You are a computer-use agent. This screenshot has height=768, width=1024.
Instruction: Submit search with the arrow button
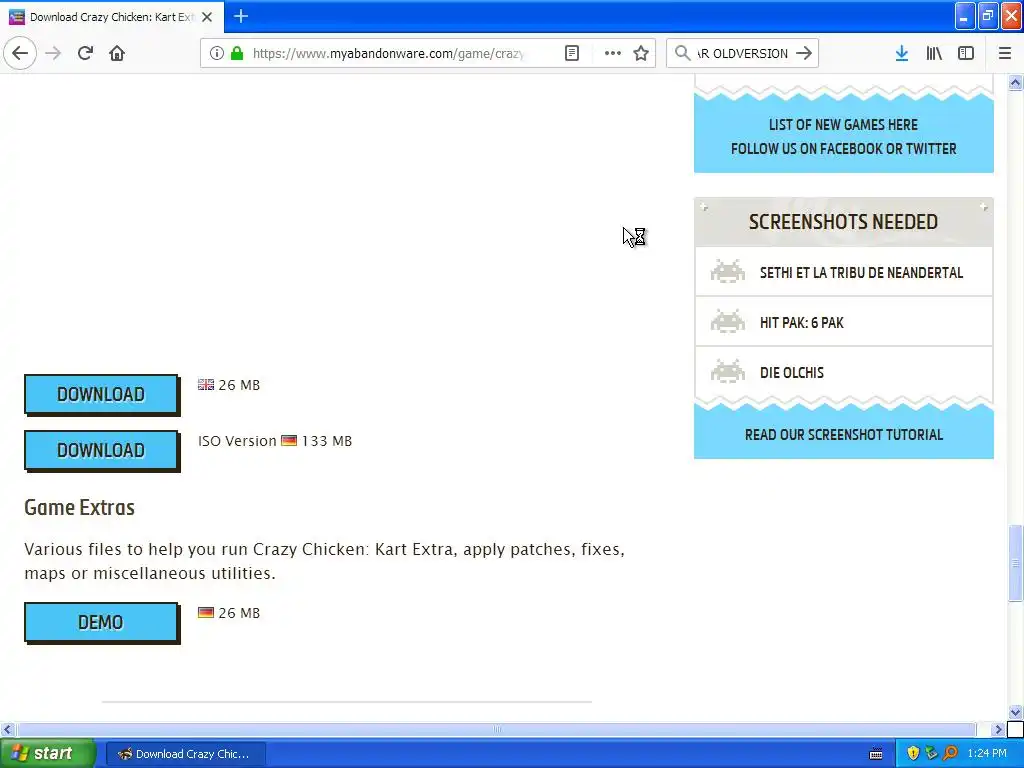point(804,53)
